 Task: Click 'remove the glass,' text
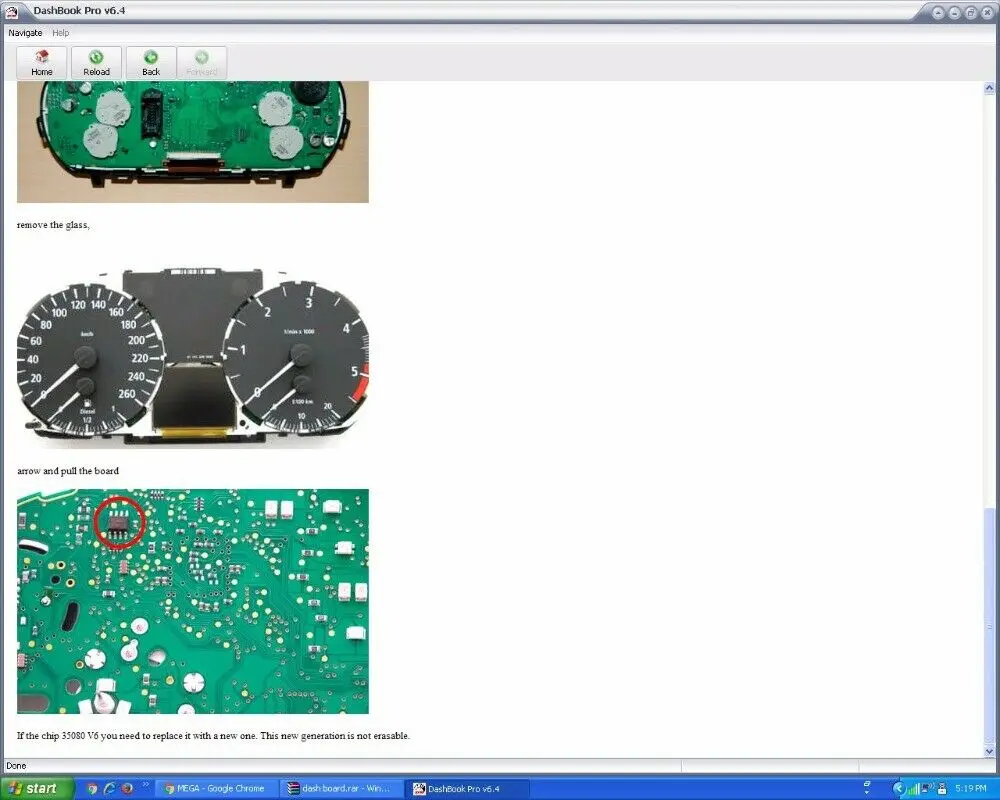53,225
